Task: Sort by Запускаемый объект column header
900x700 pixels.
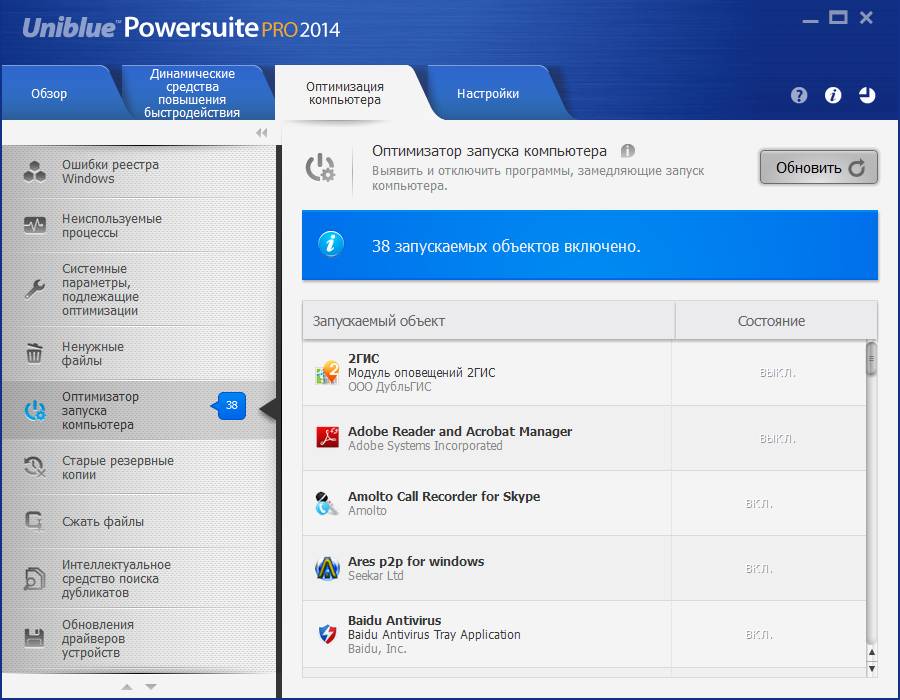Action: [488, 321]
